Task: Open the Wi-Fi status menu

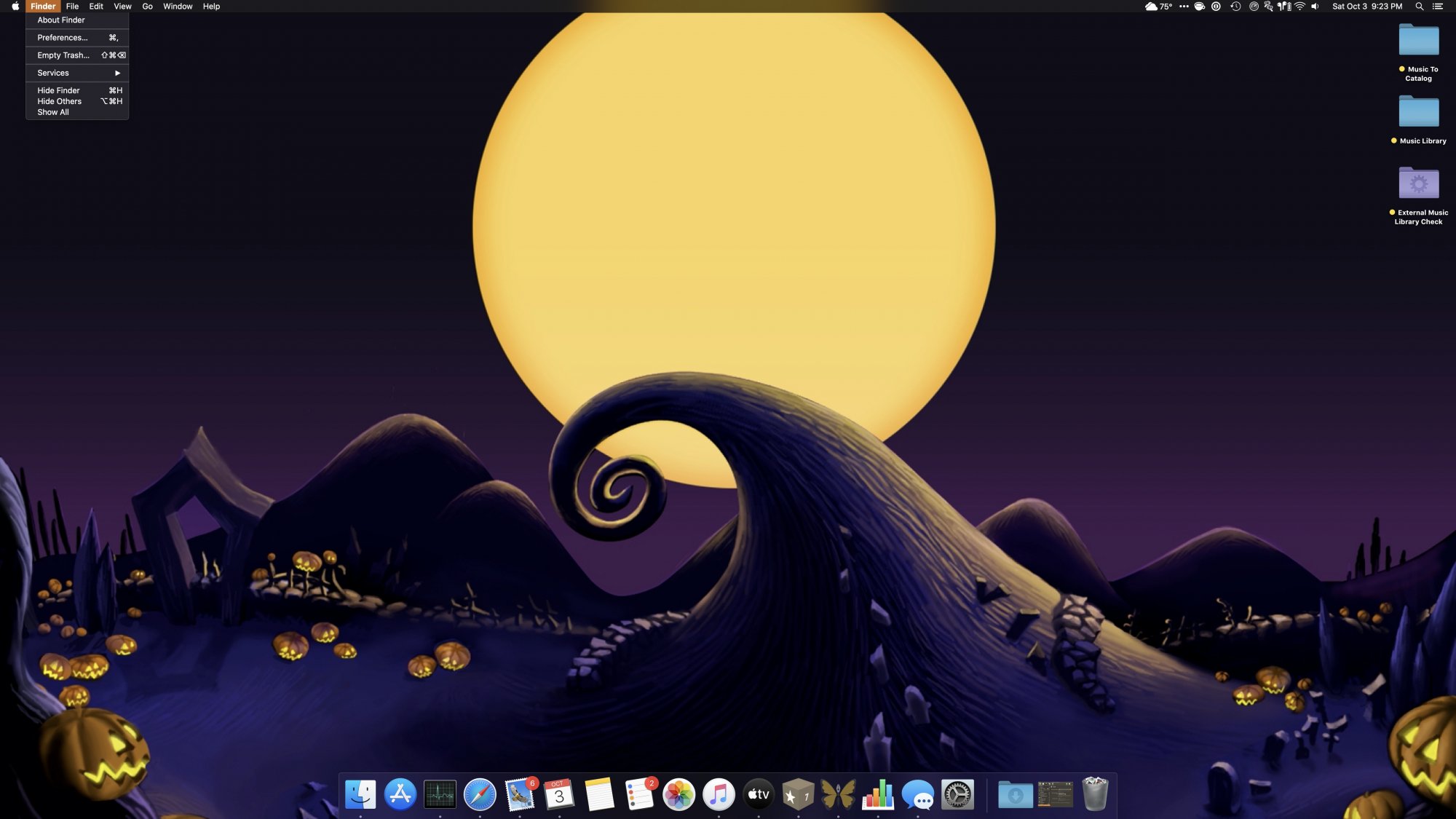Action: click(x=1300, y=7)
